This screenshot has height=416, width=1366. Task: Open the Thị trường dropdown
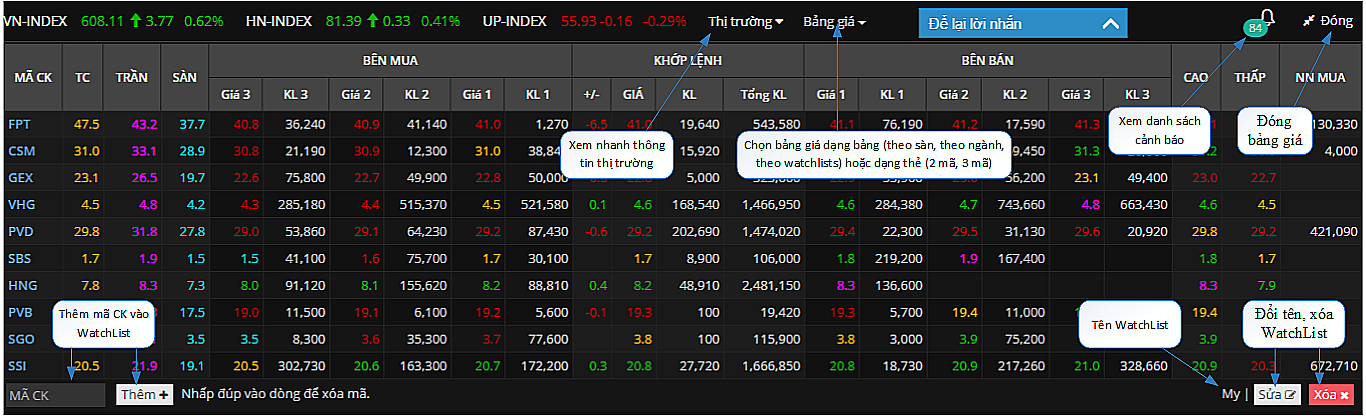tap(745, 21)
